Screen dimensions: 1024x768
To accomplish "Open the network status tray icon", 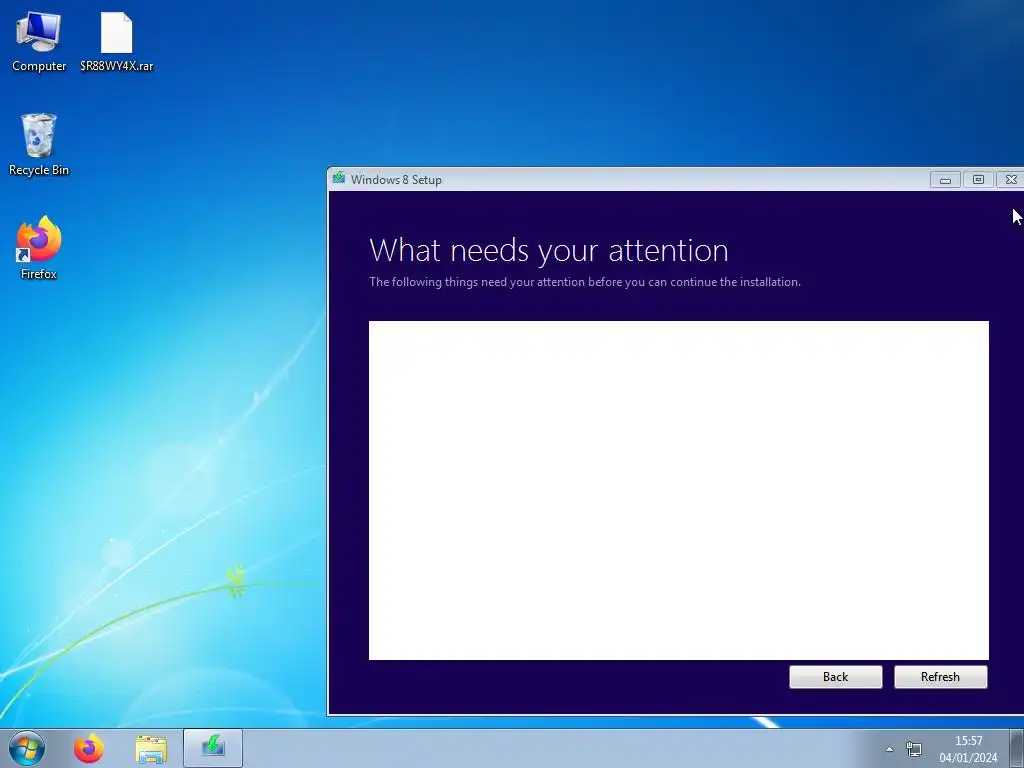I will pos(914,749).
